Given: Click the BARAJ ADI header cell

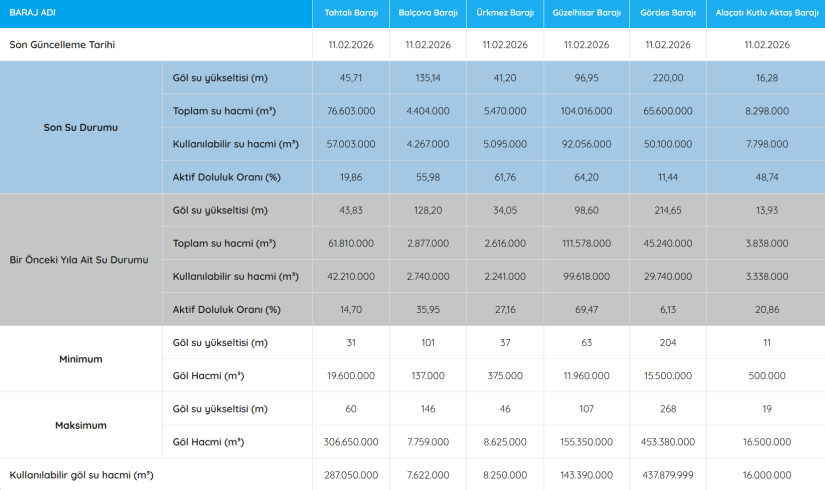Looking at the screenshot, I should click(x=34, y=13).
